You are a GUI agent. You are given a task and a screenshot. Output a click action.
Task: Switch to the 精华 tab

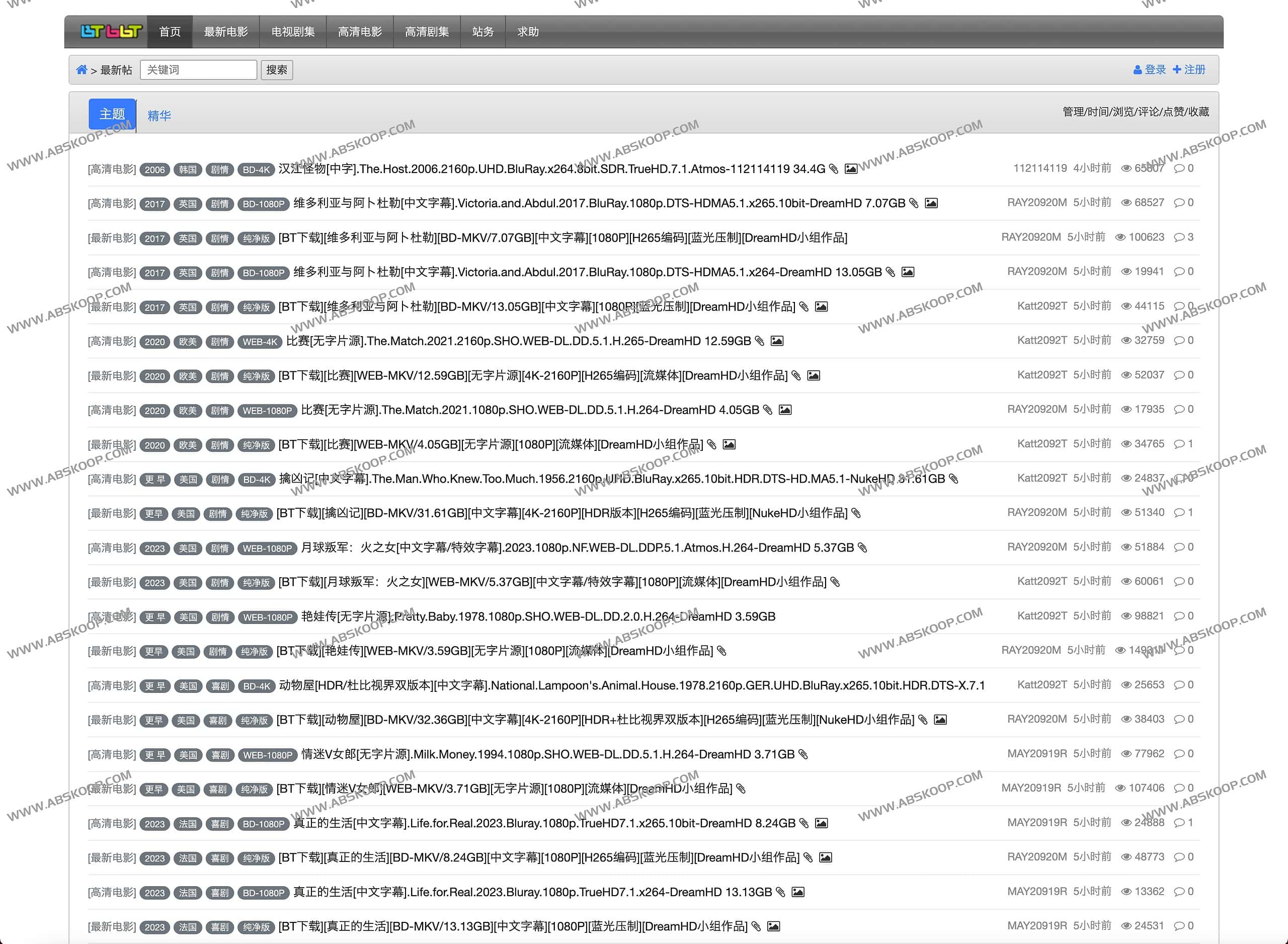(x=159, y=115)
